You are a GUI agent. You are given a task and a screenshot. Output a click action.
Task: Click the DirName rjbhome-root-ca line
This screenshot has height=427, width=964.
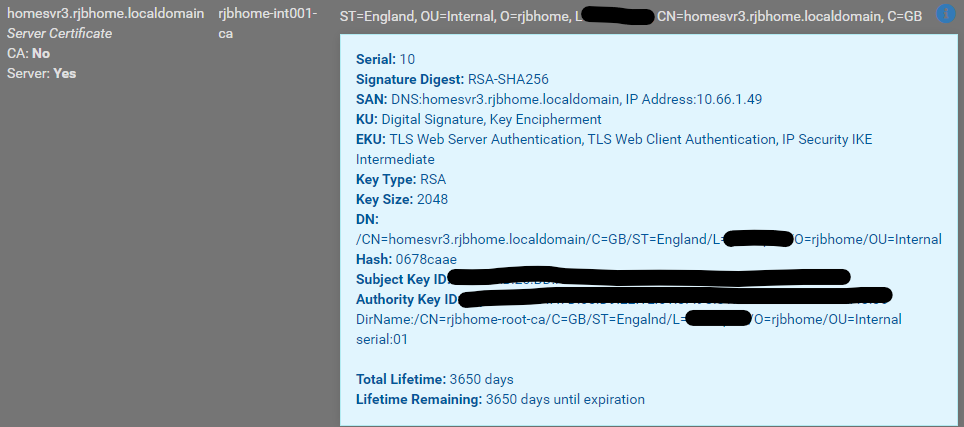tap(629, 319)
